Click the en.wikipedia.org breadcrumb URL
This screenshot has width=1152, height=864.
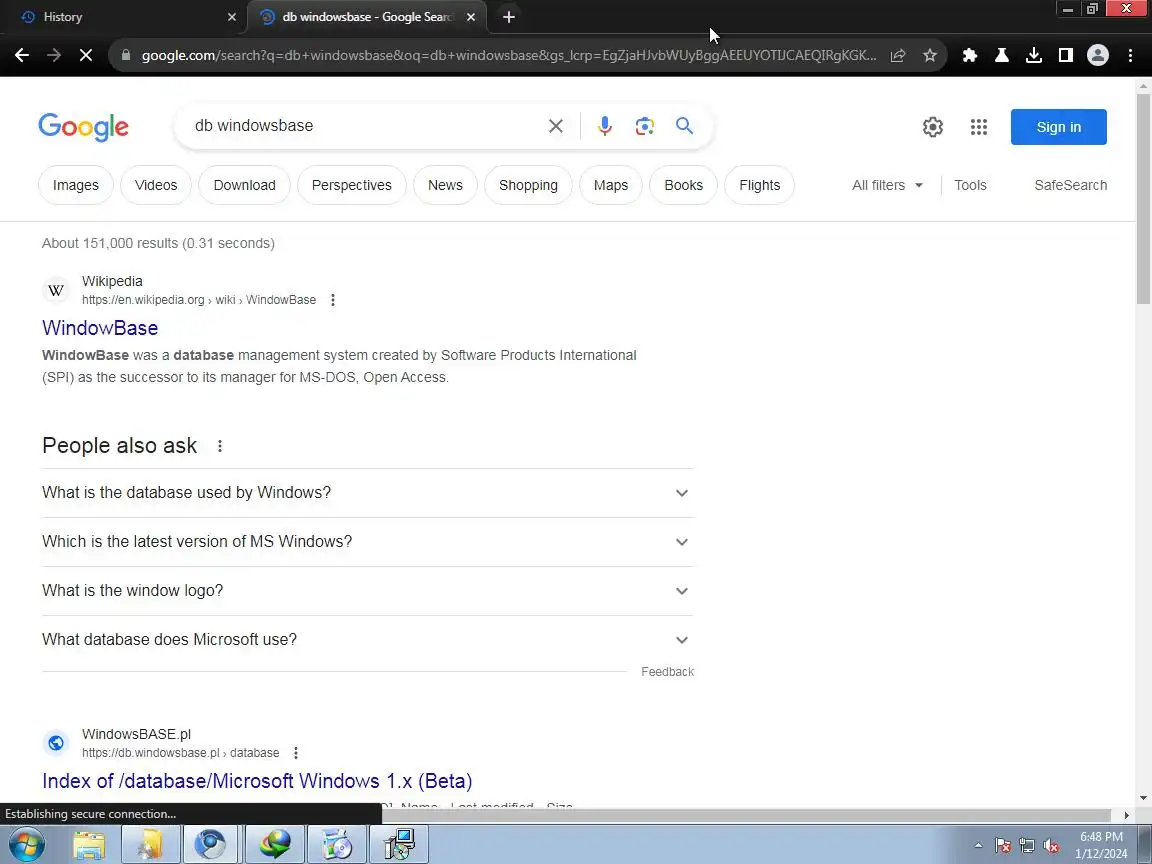(x=199, y=300)
